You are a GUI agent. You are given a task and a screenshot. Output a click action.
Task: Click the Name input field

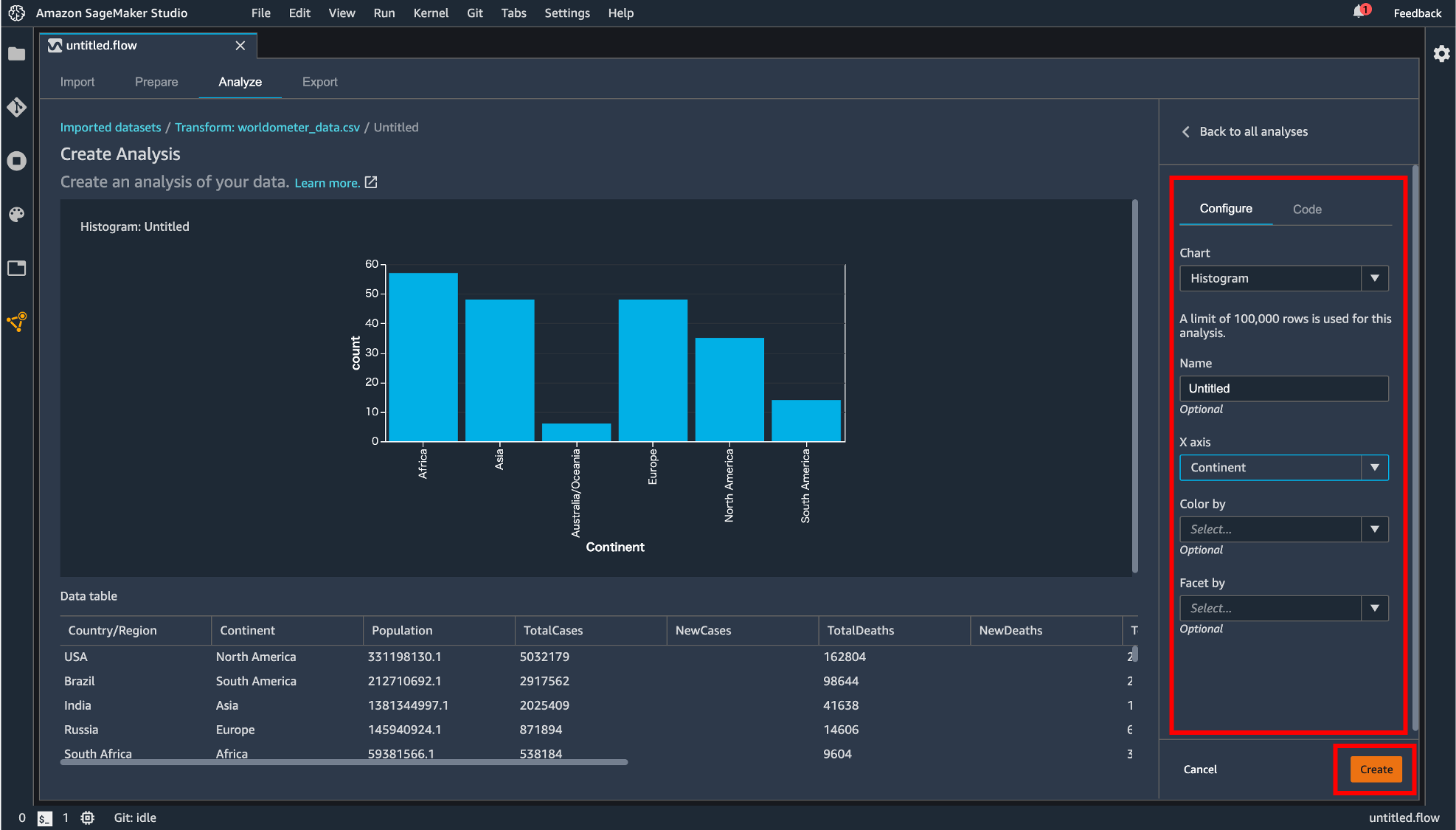click(x=1283, y=389)
